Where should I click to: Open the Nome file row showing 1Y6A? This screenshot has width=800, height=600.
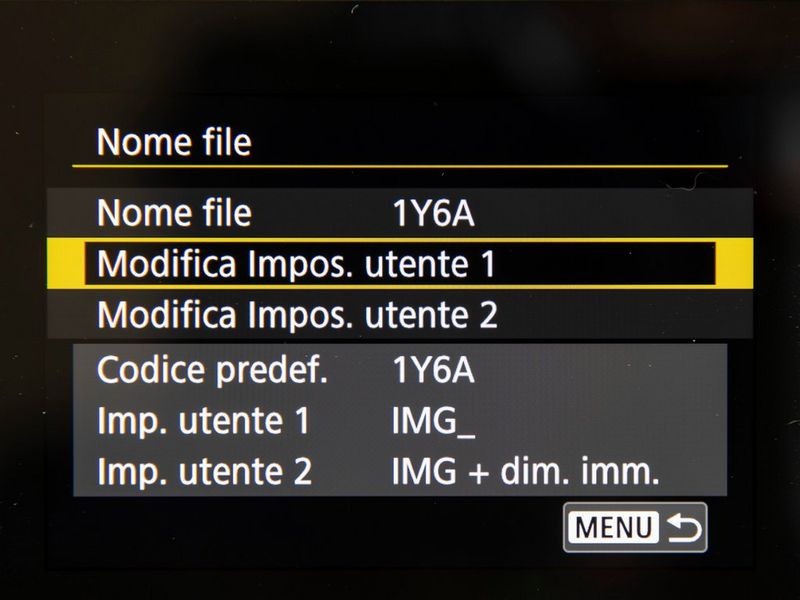[400, 212]
